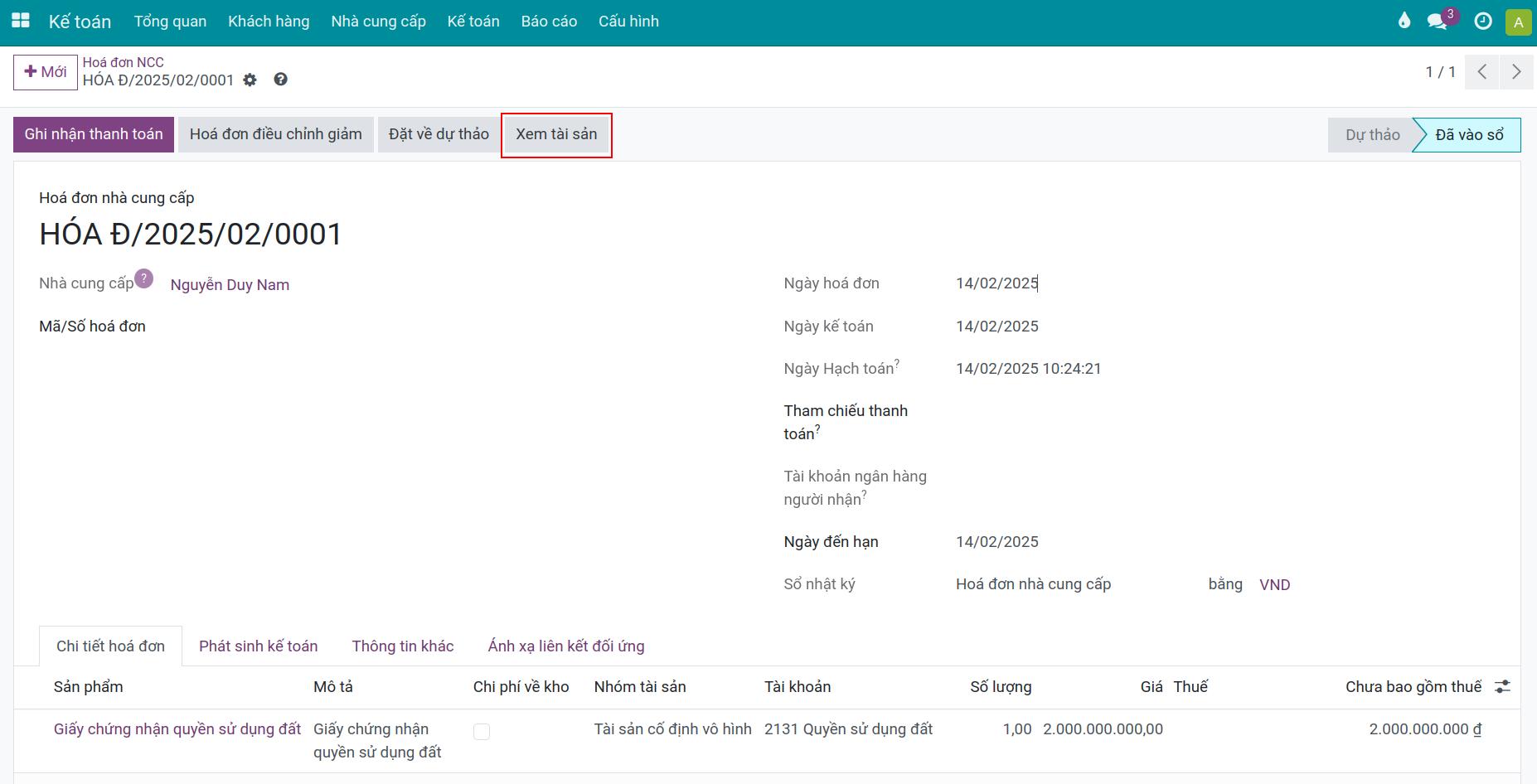Open the Kế toán menu next to Nhà cung cấp
The height and width of the screenshot is (784, 1537).
473,22
